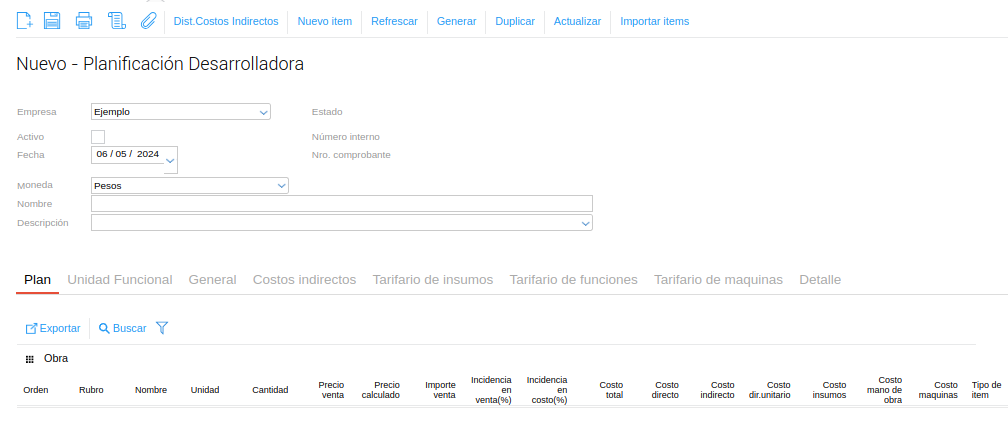Click the new document icon

tap(25, 21)
